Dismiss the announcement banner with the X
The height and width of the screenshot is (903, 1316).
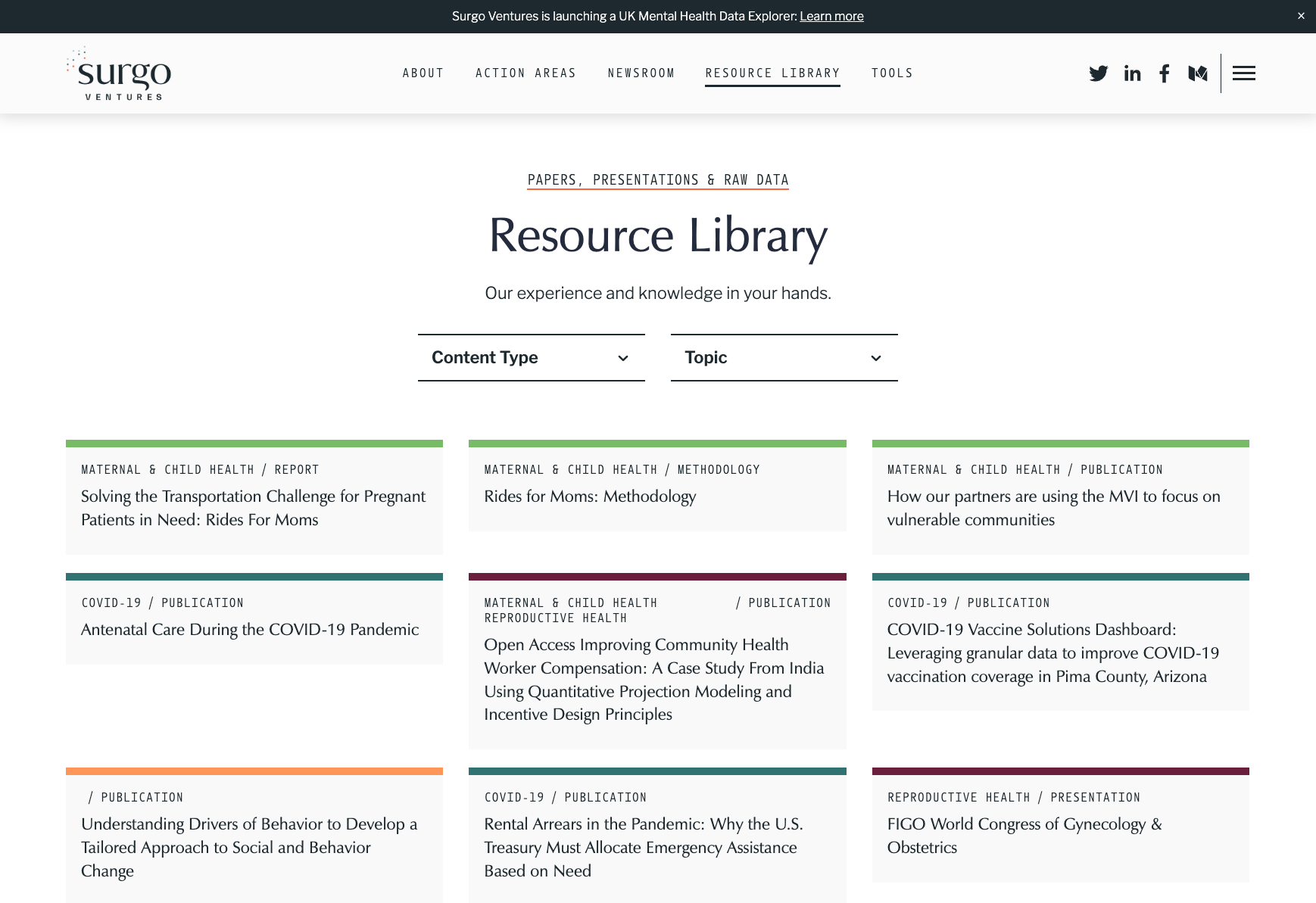click(x=1301, y=16)
